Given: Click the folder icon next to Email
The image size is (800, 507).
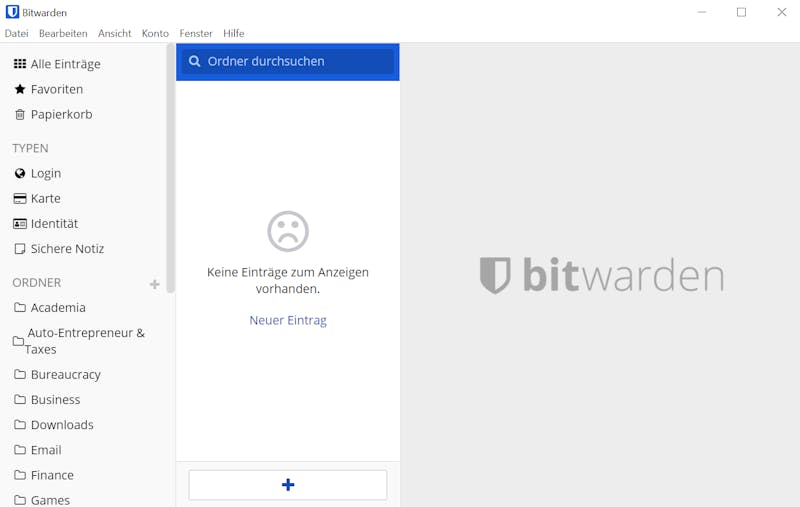Looking at the screenshot, I should (x=20, y=450).
